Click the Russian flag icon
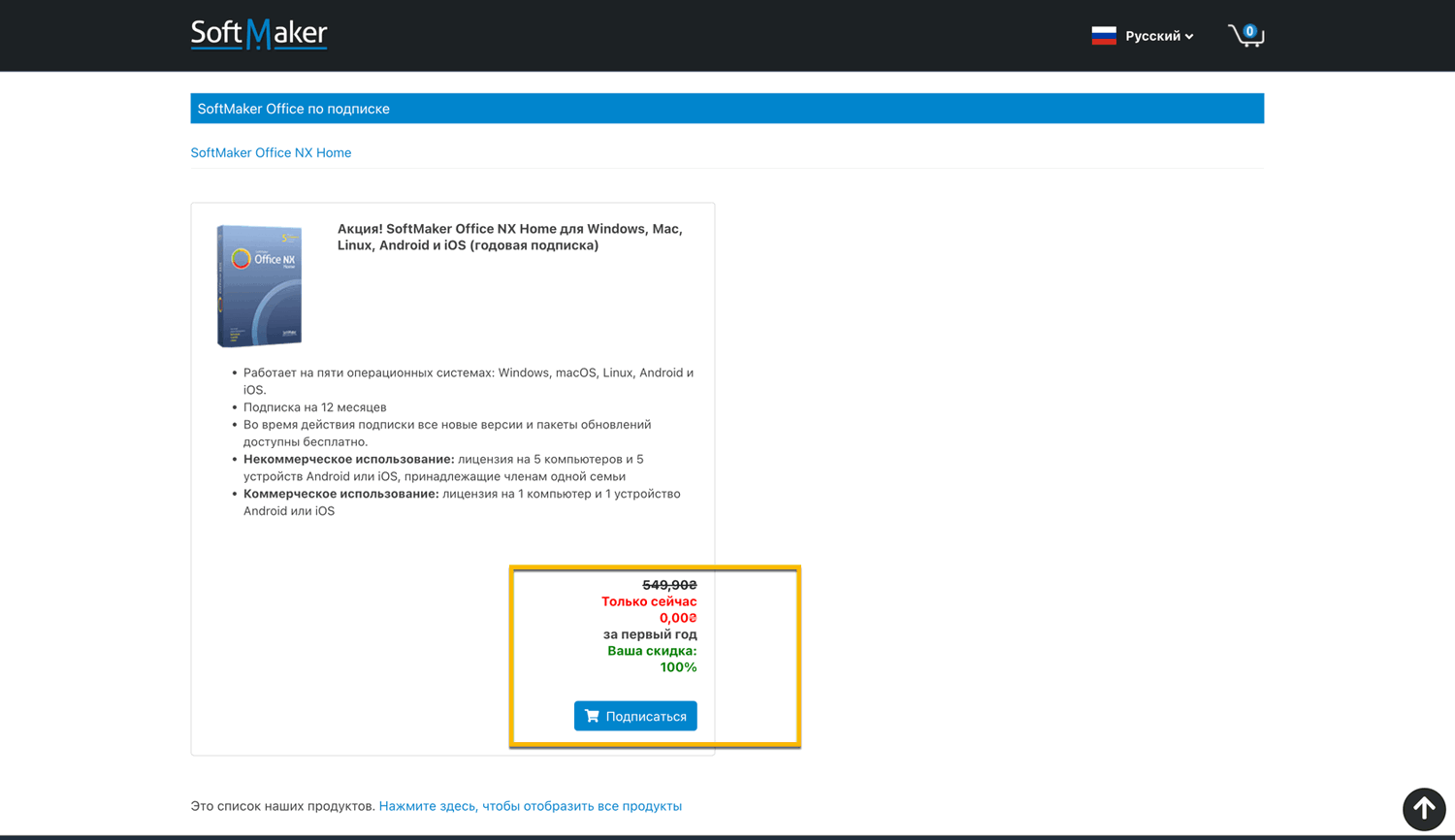The width and height of the screenshot is (1455, 840). click(x=1104, y=36)
